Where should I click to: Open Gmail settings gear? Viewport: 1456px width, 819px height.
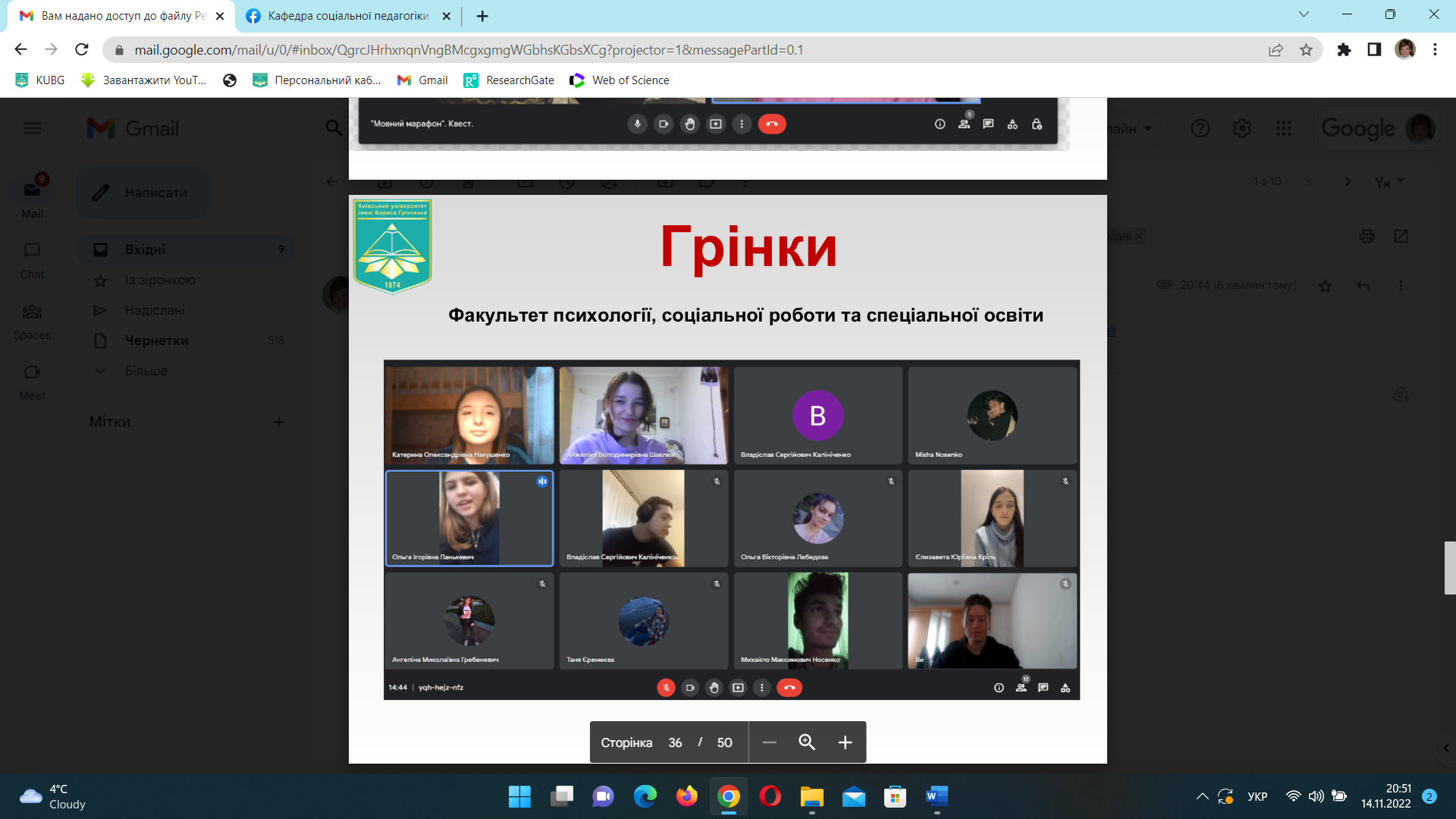(1241, 128)
